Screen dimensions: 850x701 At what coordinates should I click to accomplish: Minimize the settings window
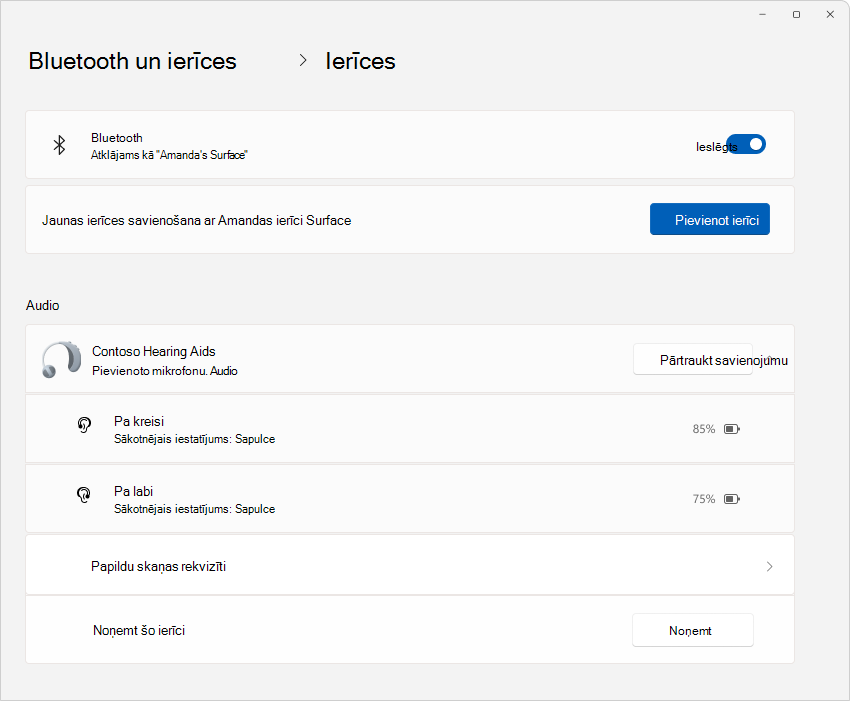pos(762,15)
